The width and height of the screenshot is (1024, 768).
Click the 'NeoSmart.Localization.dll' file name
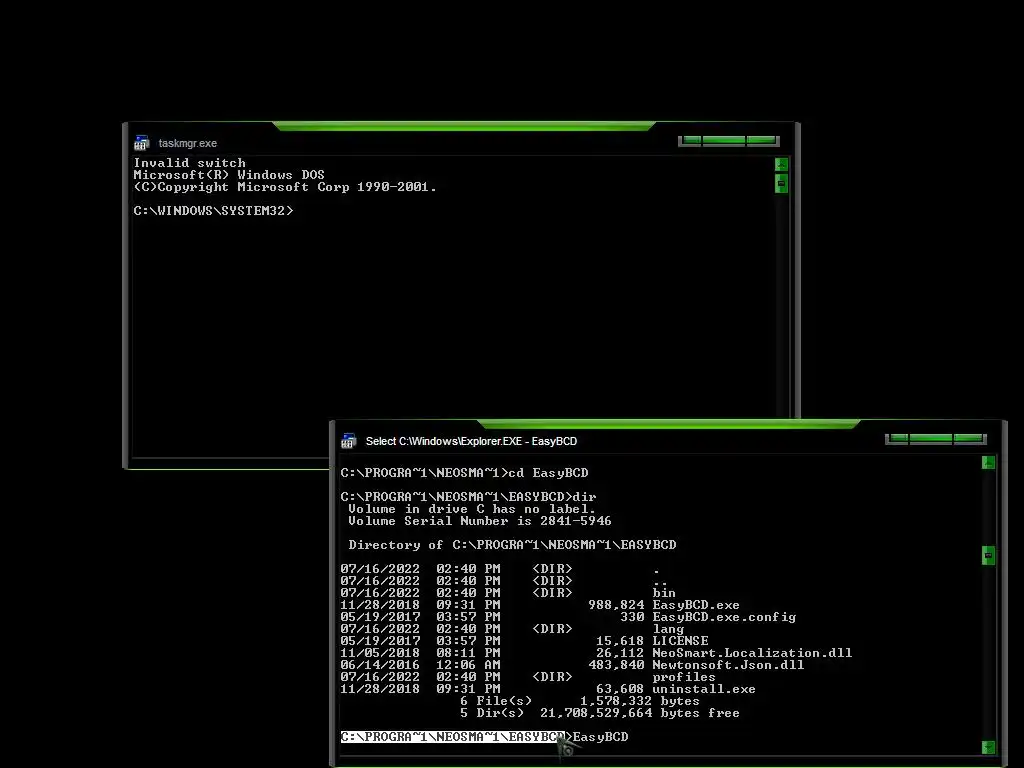(x=752, y=653)
